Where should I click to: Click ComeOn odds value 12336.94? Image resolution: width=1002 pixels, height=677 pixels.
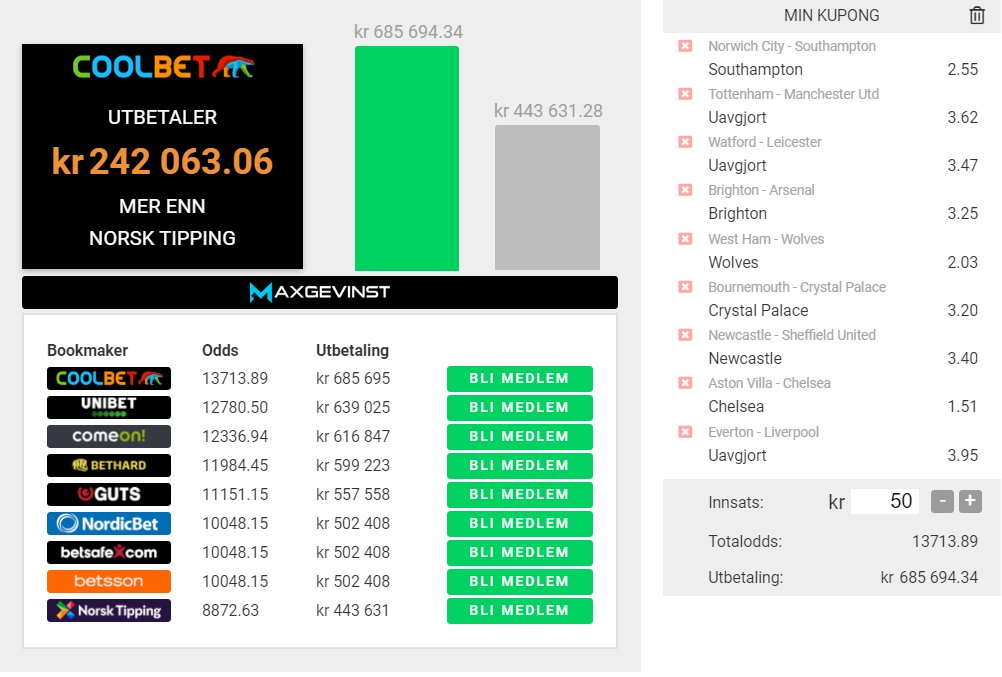[x=235, y=437]
